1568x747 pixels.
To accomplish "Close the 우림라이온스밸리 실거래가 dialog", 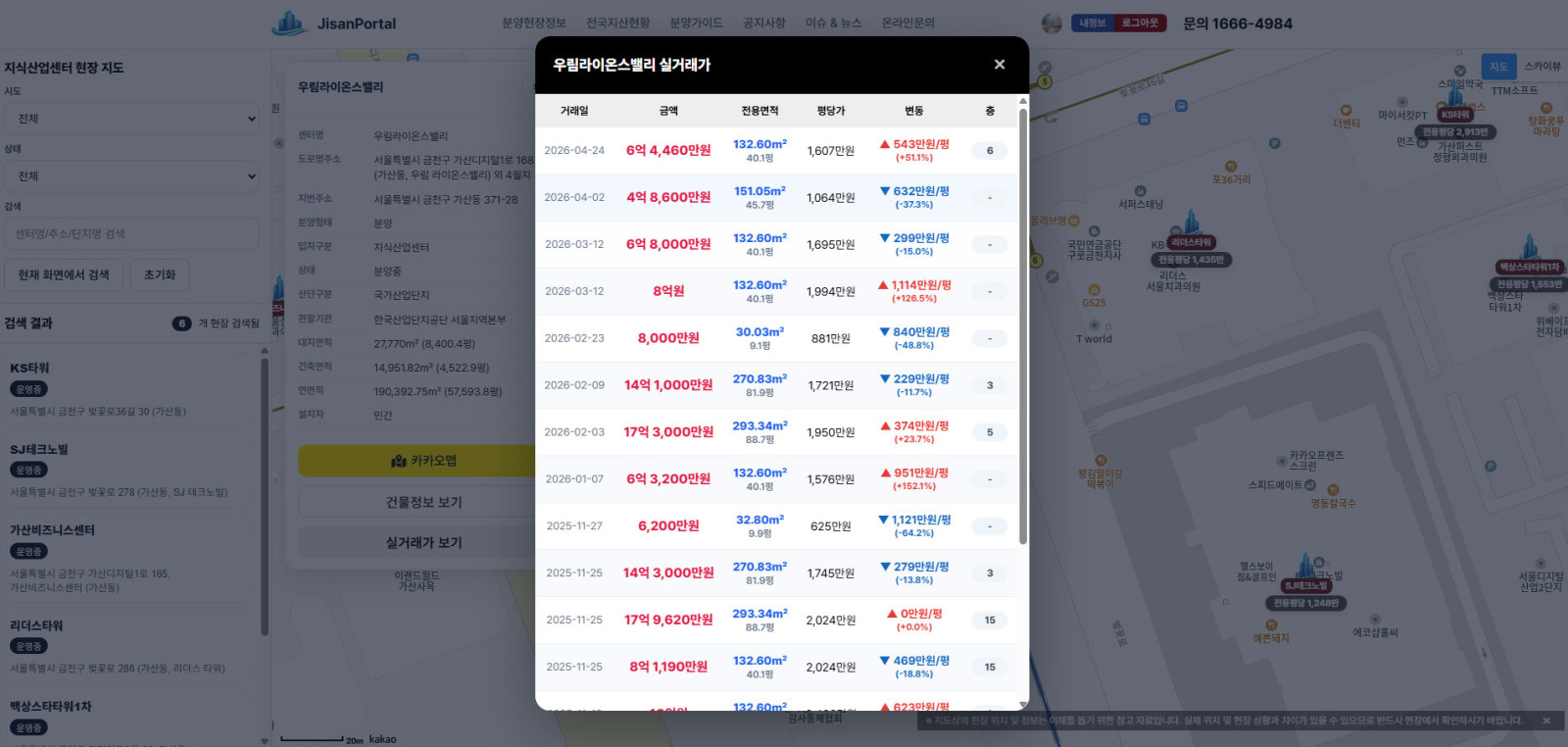I will 1000,65.
